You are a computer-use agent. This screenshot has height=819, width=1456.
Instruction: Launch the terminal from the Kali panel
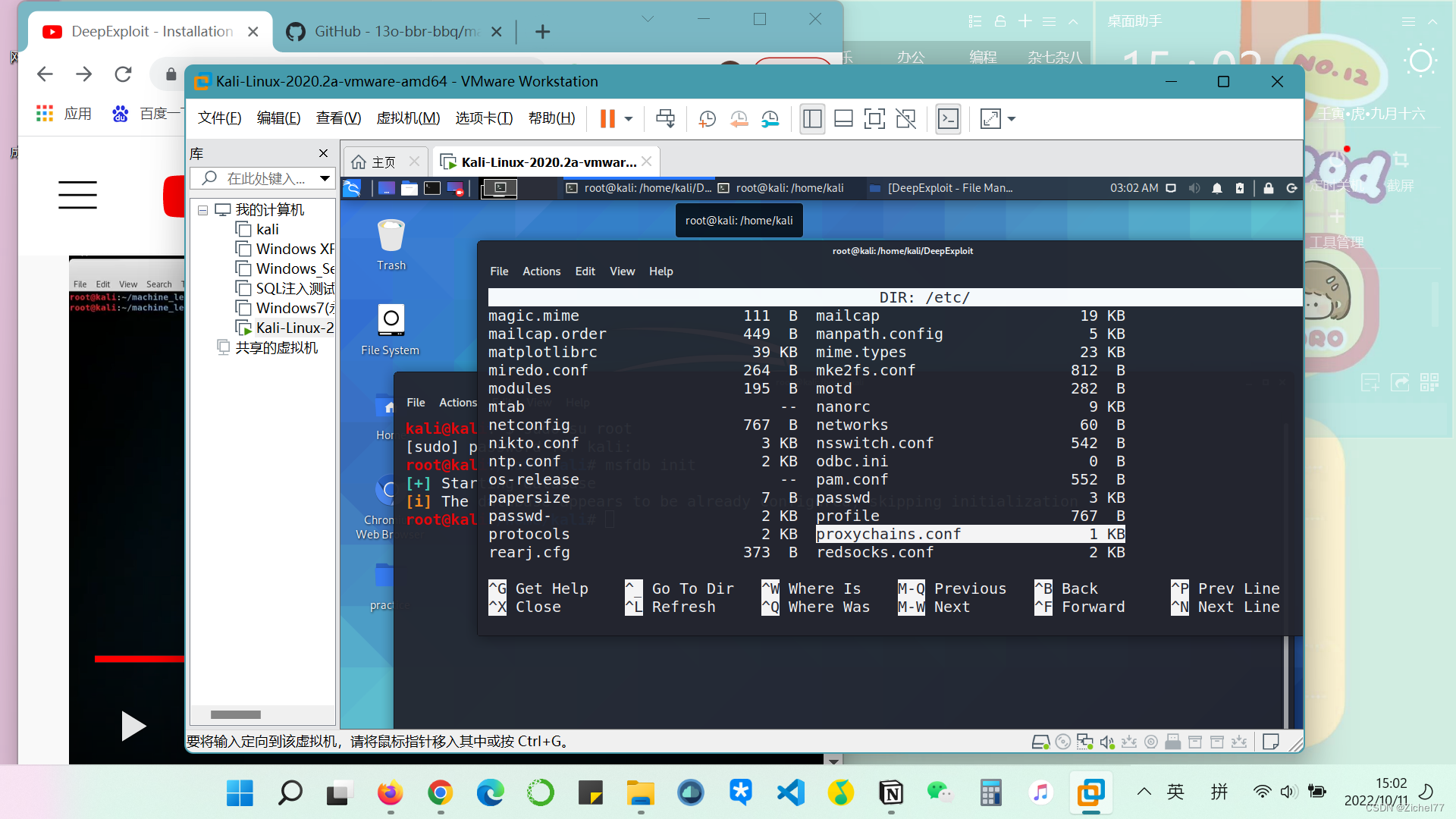coord(432,188)
